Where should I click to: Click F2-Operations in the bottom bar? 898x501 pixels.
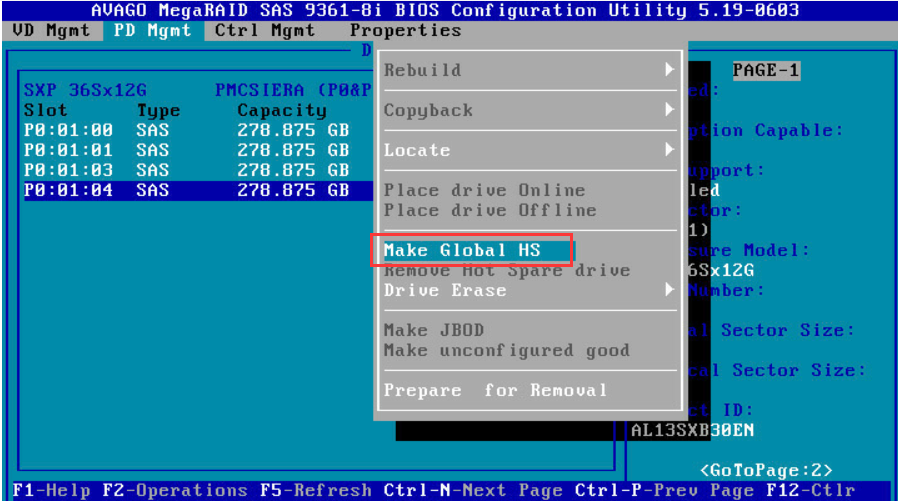point(175,491)
